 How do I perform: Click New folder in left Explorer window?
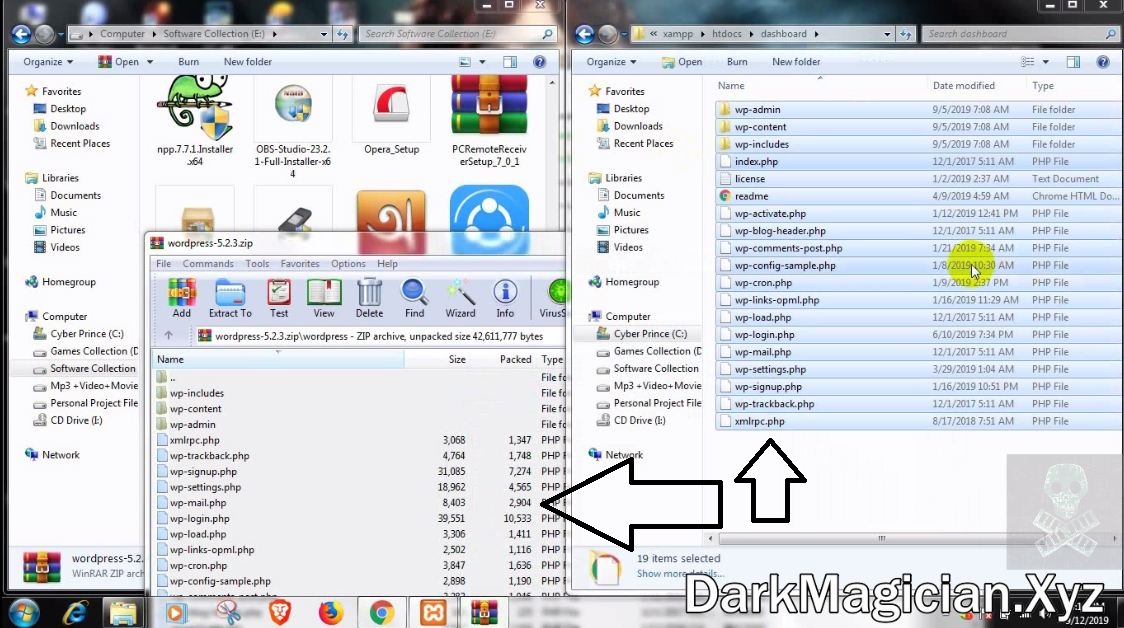[x=247, y=62]
